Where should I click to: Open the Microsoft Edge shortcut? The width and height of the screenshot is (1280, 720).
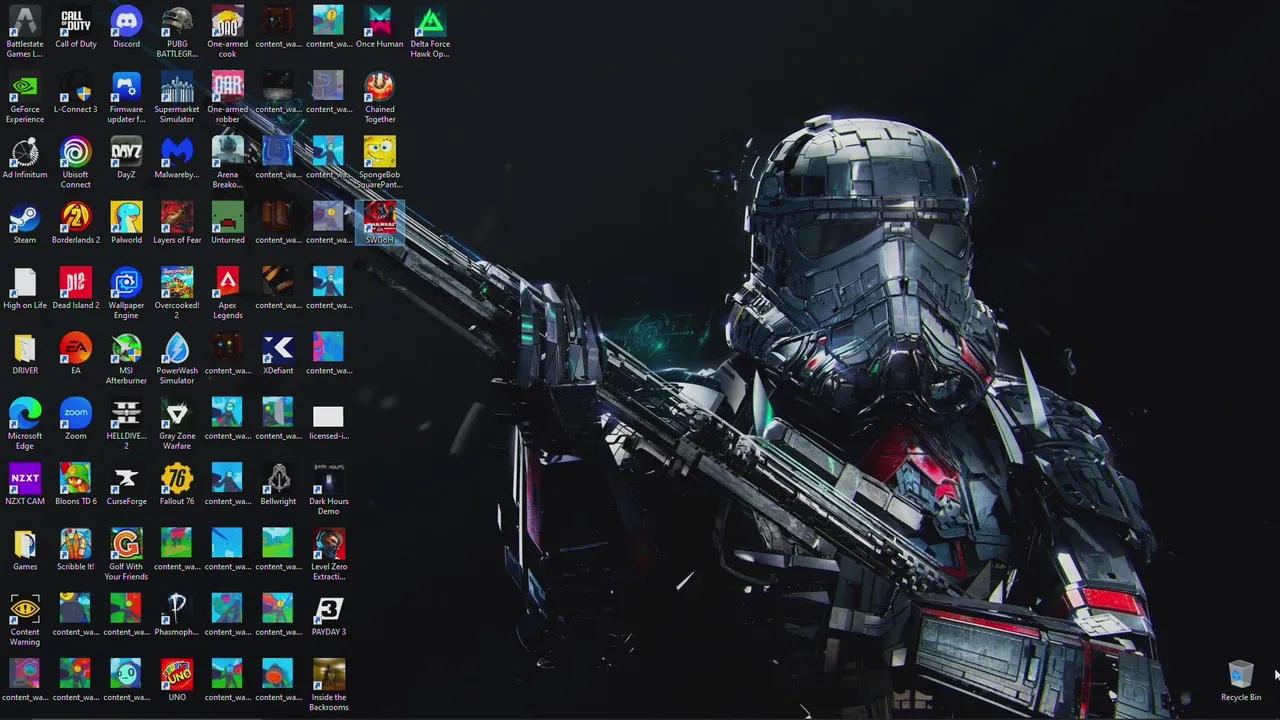25,423
